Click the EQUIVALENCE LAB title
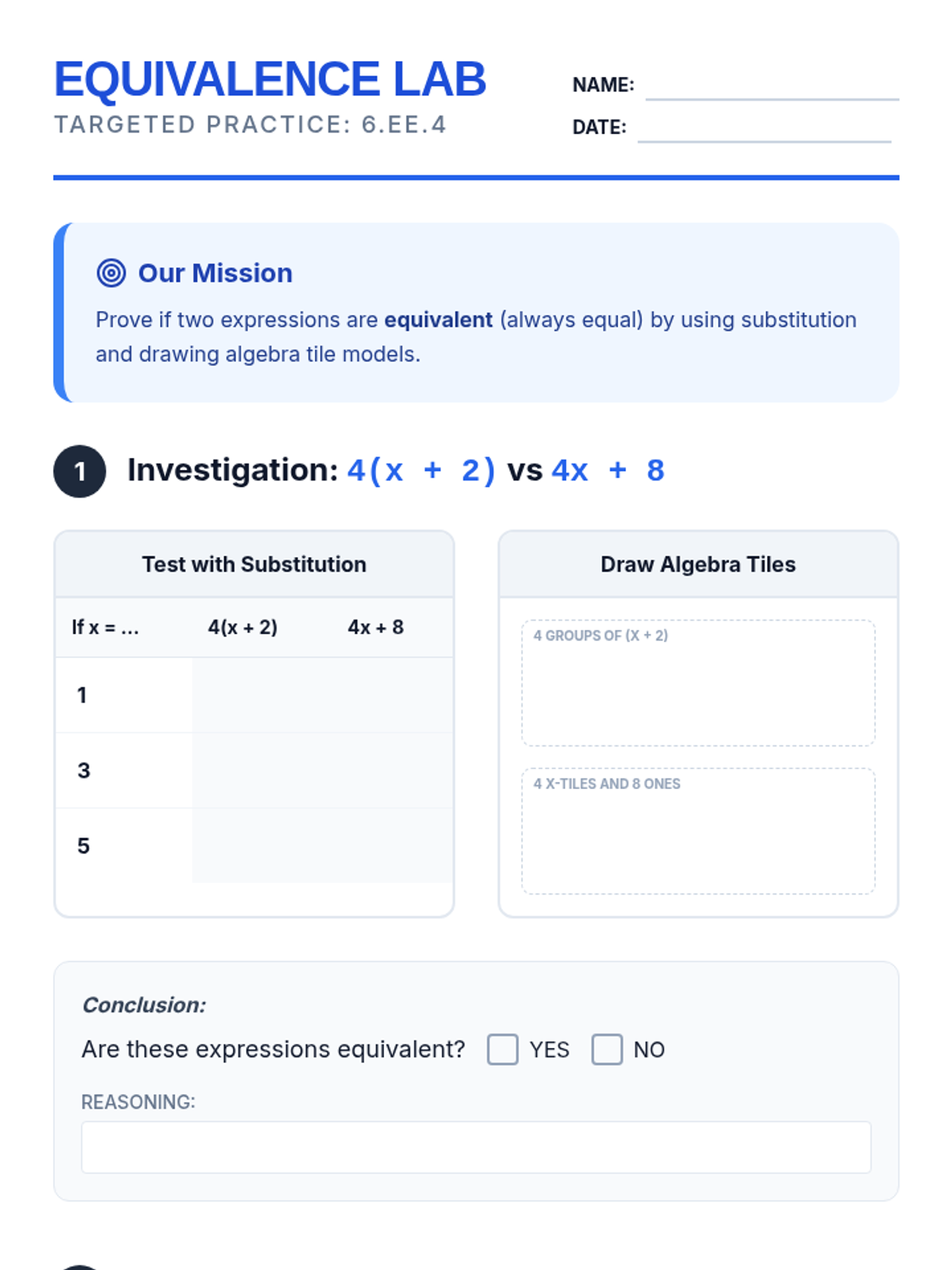The width and height of the screenshot is (952, 1270). [270, 79]
